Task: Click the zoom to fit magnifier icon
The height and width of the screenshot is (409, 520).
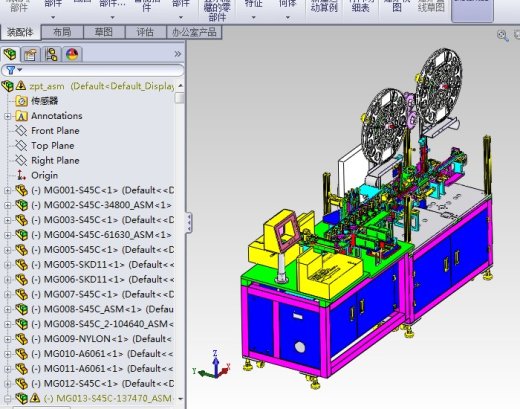Action: [x=502, y=35]
